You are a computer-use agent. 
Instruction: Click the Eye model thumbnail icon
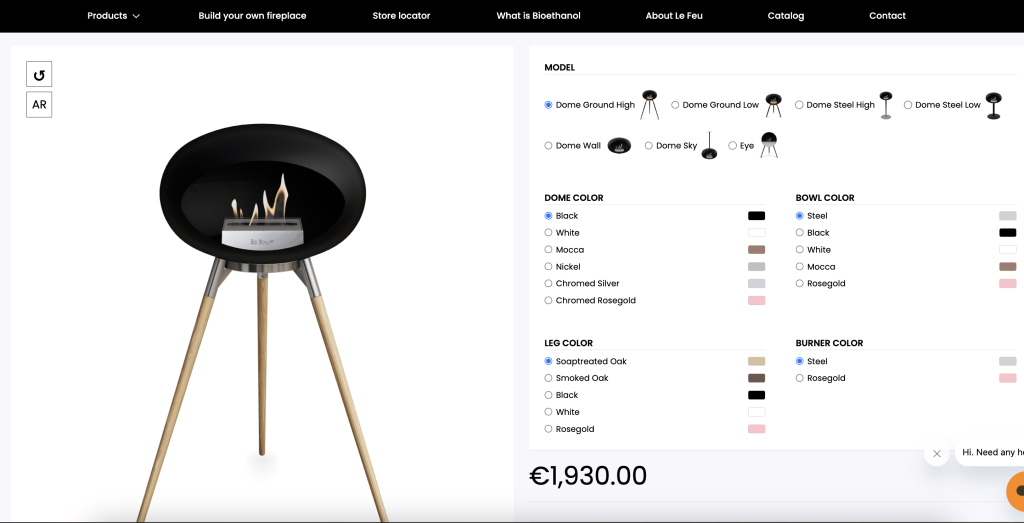point(769,145)
